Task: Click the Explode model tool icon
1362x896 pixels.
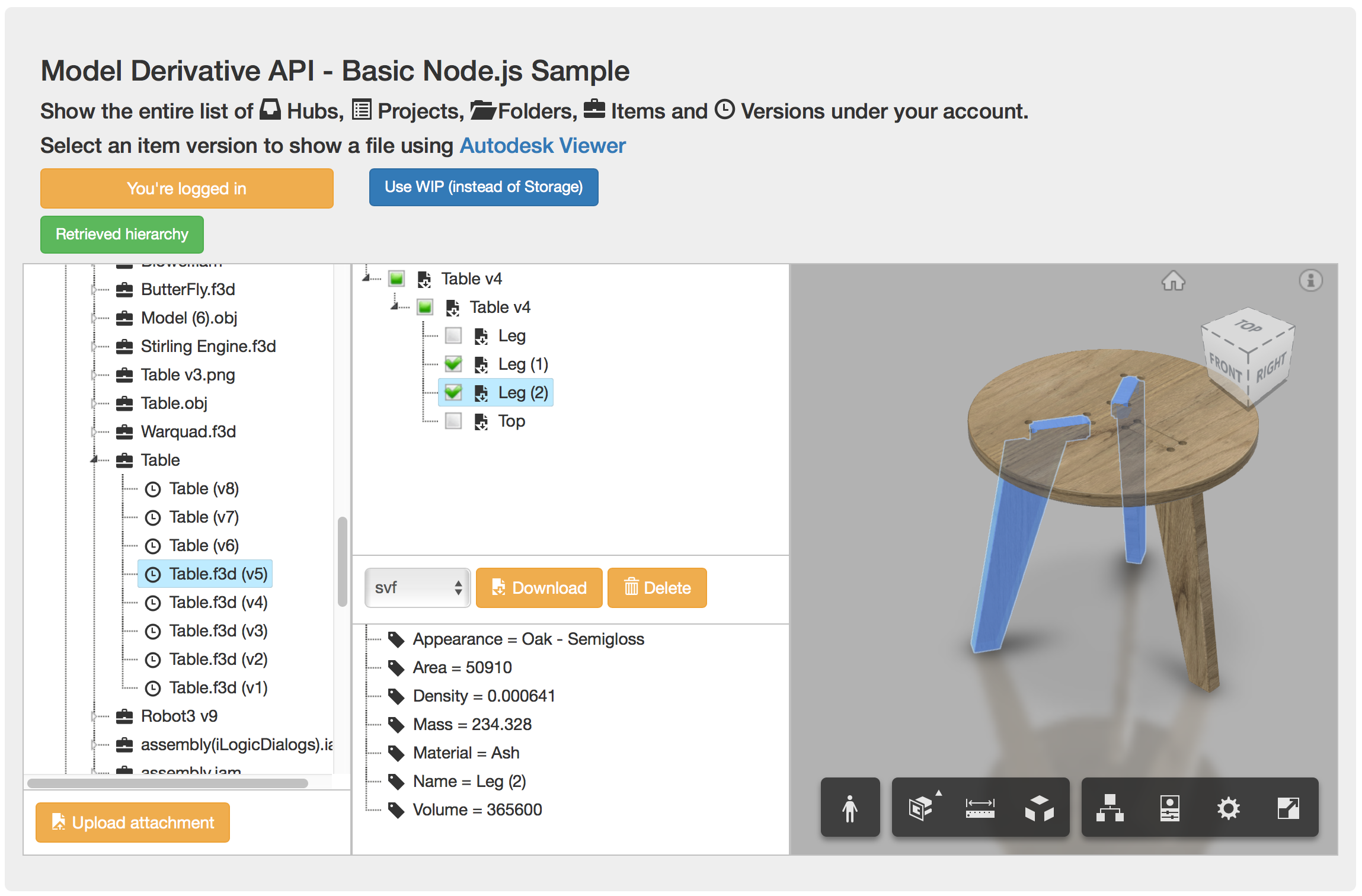Action: [1039, 808]
